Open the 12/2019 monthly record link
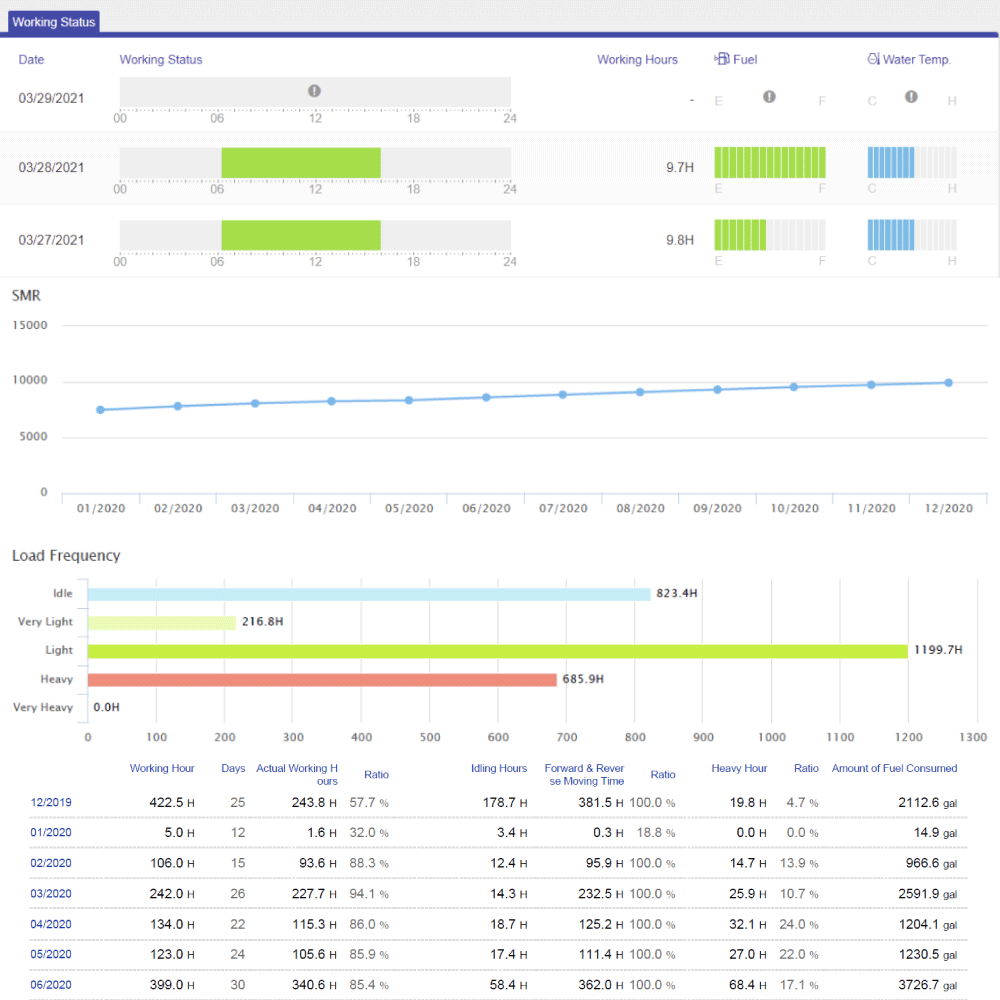The image size is (1000, 1000). pyautogui.click(x=51, y=802)
